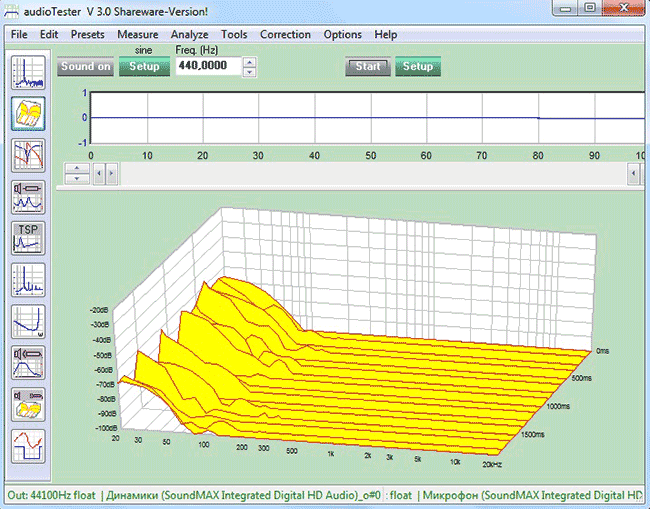Click the far-right scroll left arrow of time axis
650x509 pixels.
pos(633,174)
